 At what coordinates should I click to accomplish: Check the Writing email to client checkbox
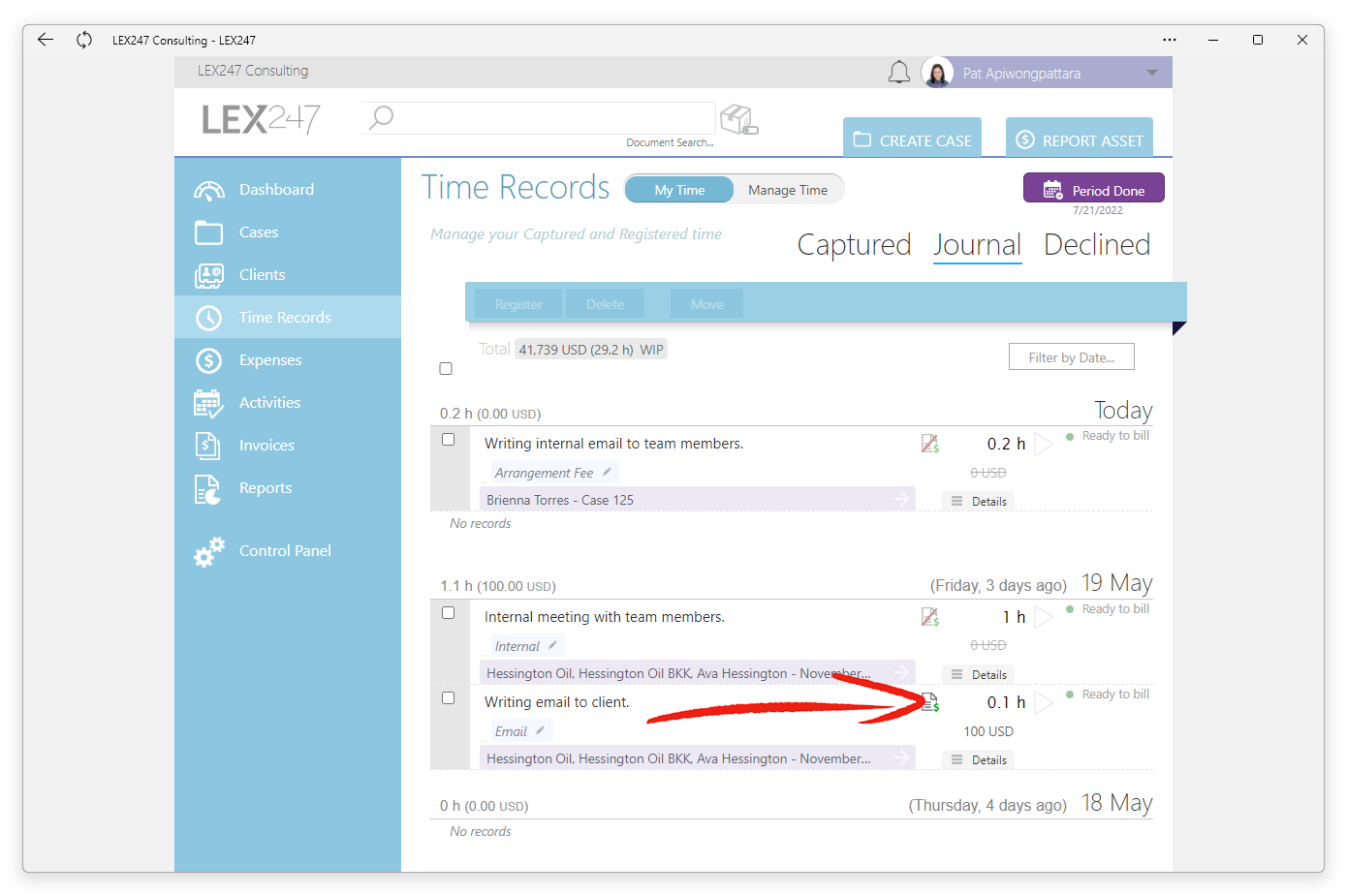point(448,698)
